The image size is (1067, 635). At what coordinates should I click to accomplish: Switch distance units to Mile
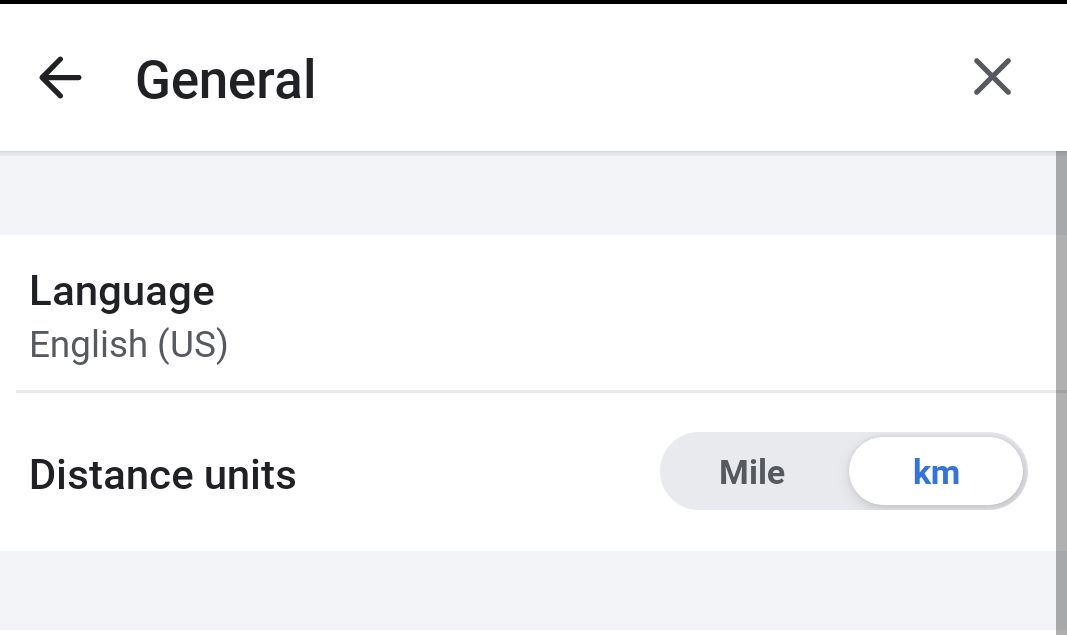click(752, 472)
